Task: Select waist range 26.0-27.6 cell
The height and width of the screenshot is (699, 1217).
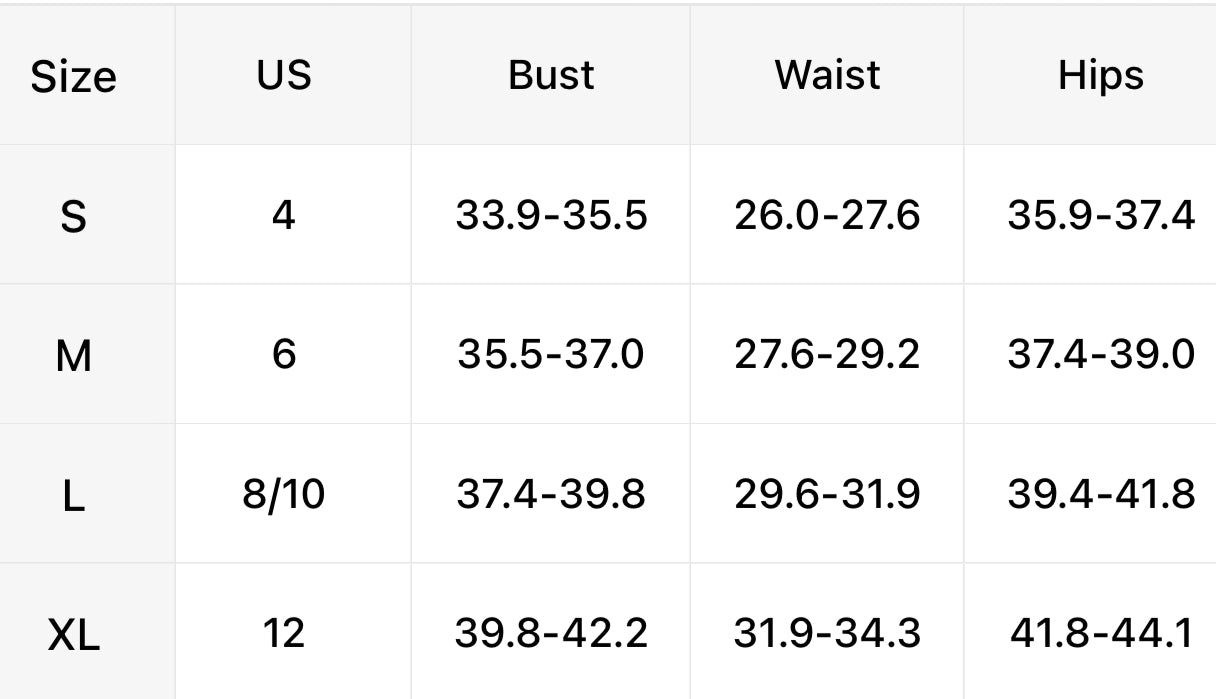Action: 827,214
